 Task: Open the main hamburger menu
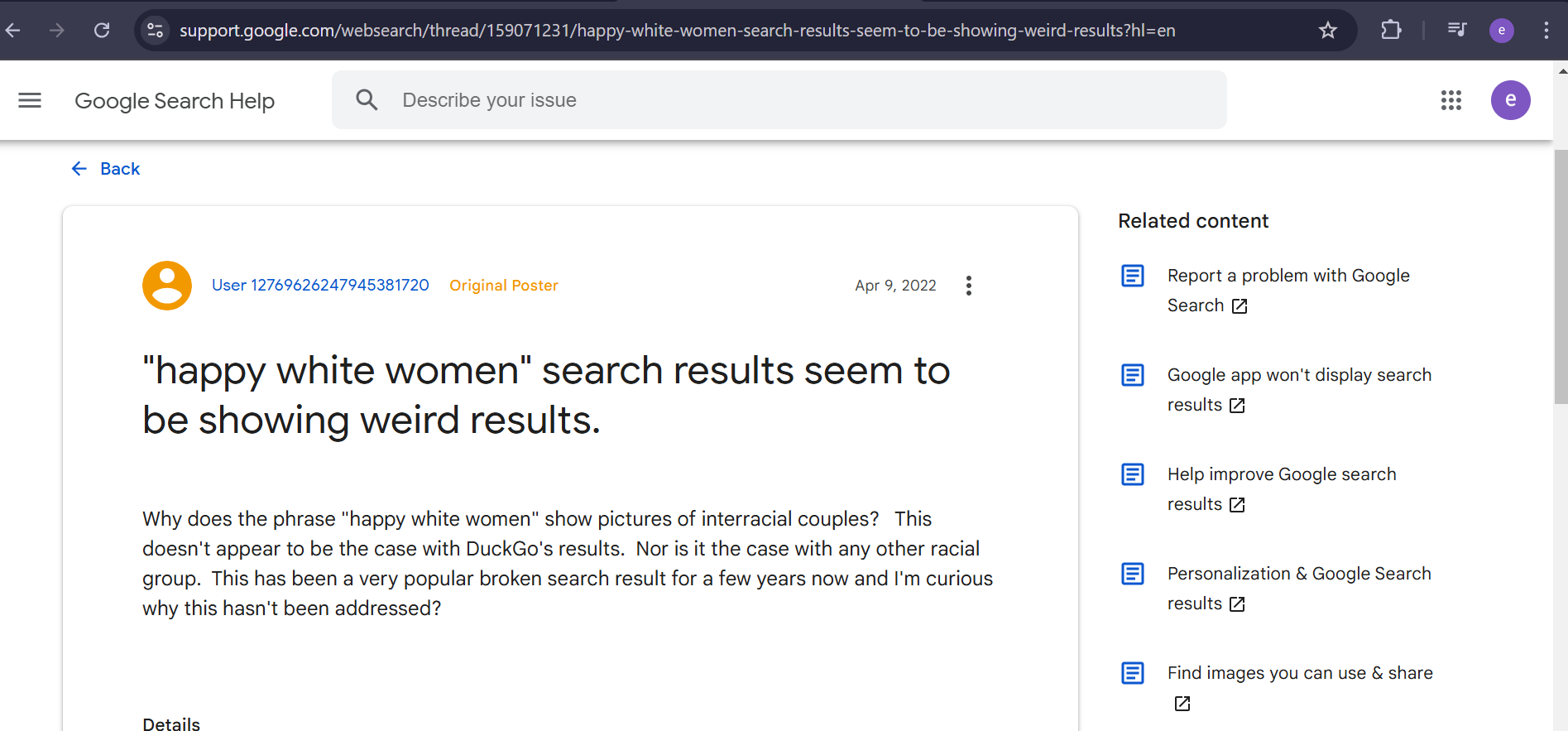coord(30,100)
